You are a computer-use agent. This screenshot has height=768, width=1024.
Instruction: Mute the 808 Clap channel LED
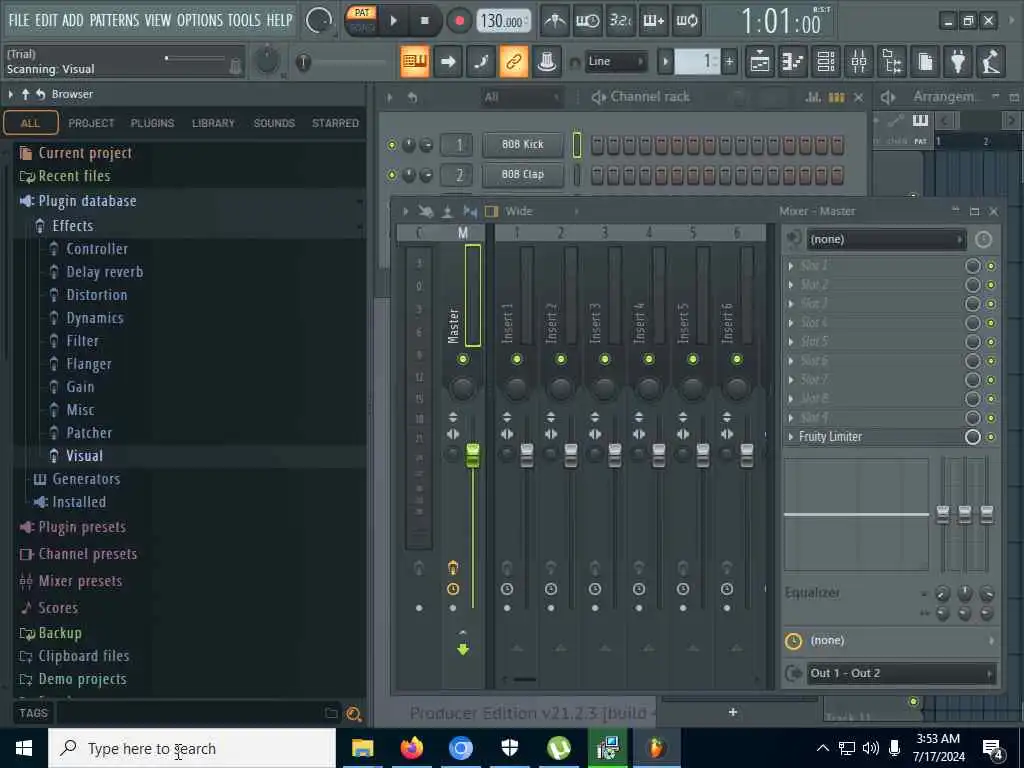tap(392, 175)
